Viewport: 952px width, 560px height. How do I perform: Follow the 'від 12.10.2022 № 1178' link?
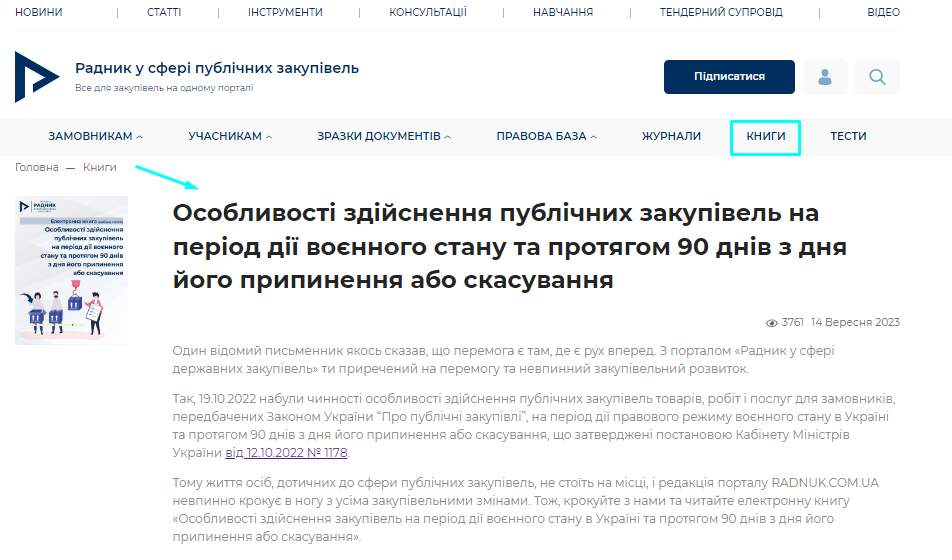point(286,453)
